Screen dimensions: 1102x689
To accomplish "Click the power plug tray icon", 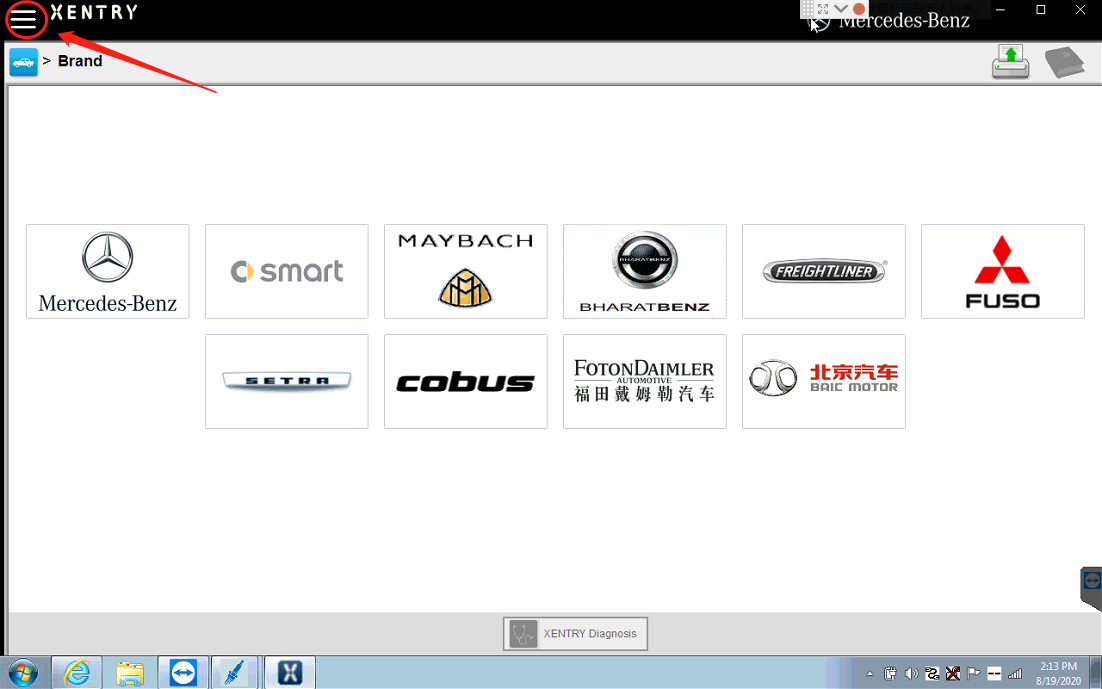I will coord(890,674).
